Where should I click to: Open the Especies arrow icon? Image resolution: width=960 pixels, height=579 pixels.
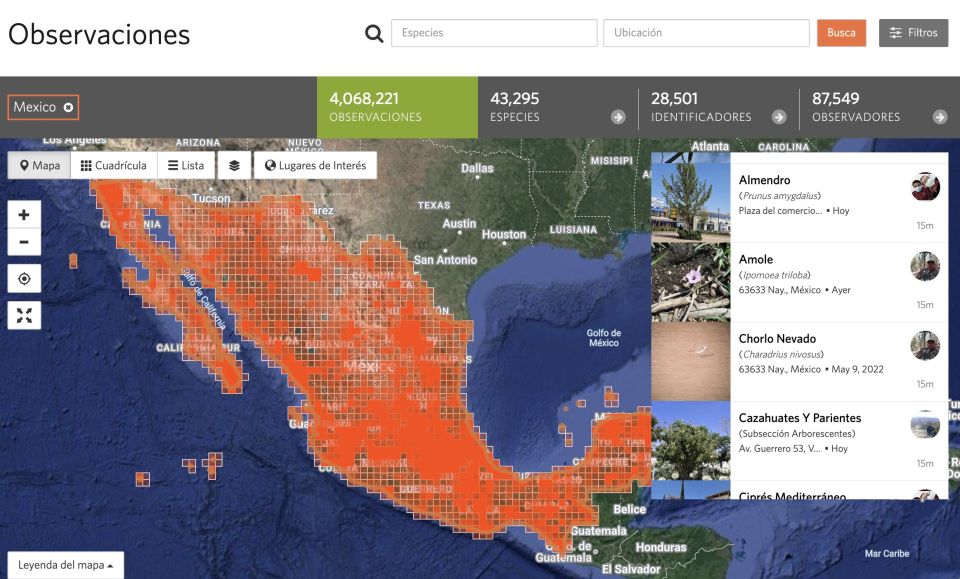click(x=618, y=117)
